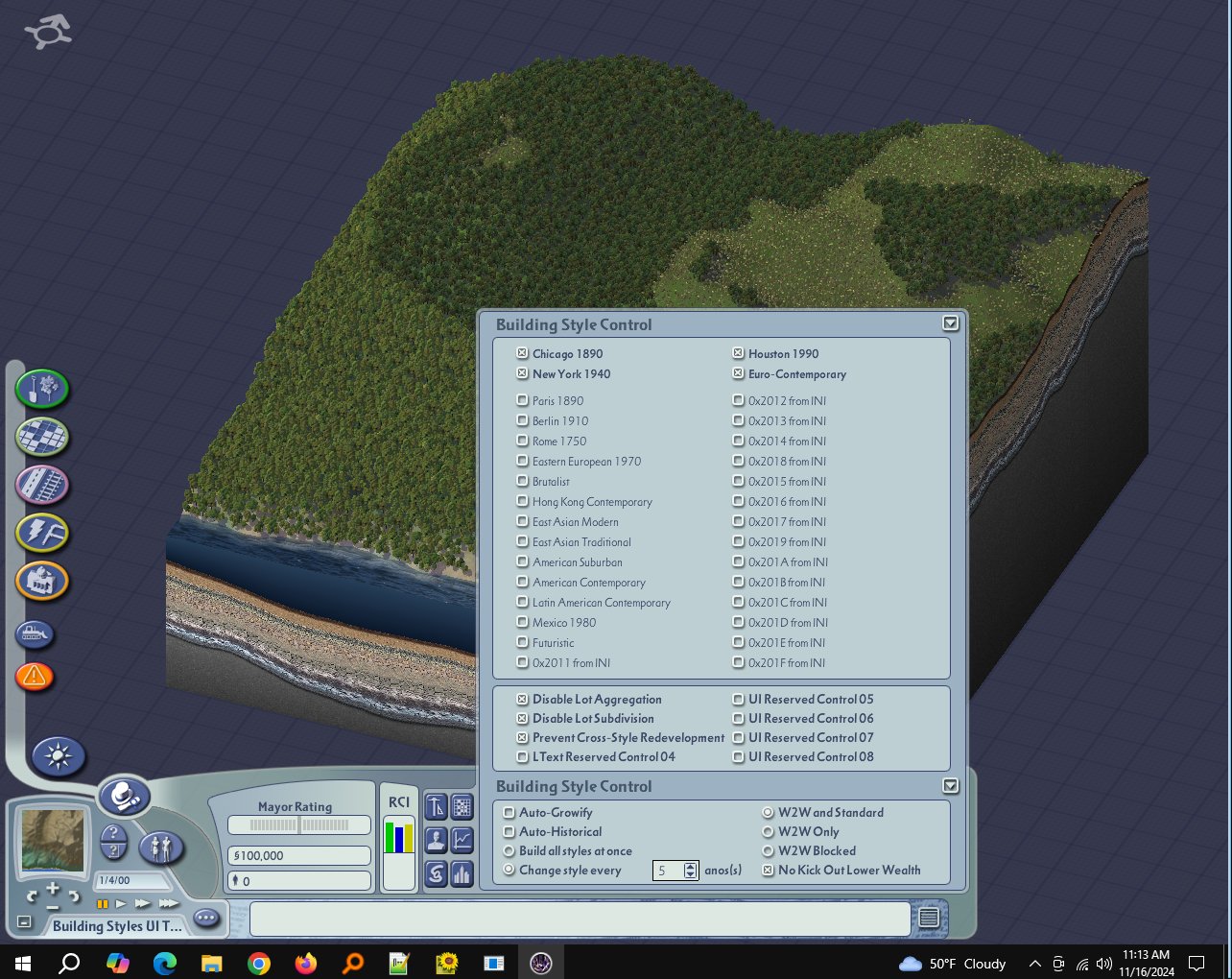This screenshot has height=979, width=1232.
Task: Set simulation to fastest speed (triple arrow)
Action: (169, 904)
